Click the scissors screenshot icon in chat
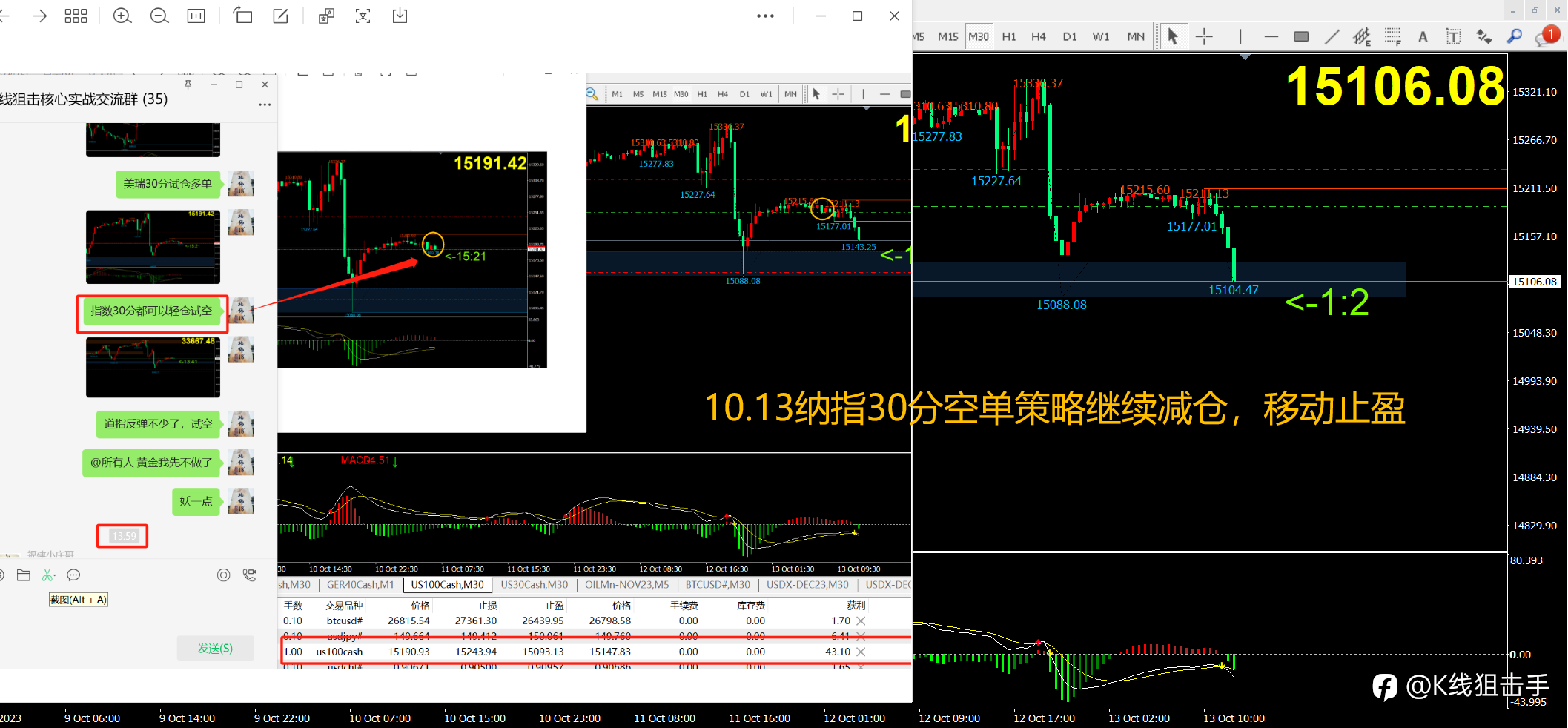 coord(48,575)
